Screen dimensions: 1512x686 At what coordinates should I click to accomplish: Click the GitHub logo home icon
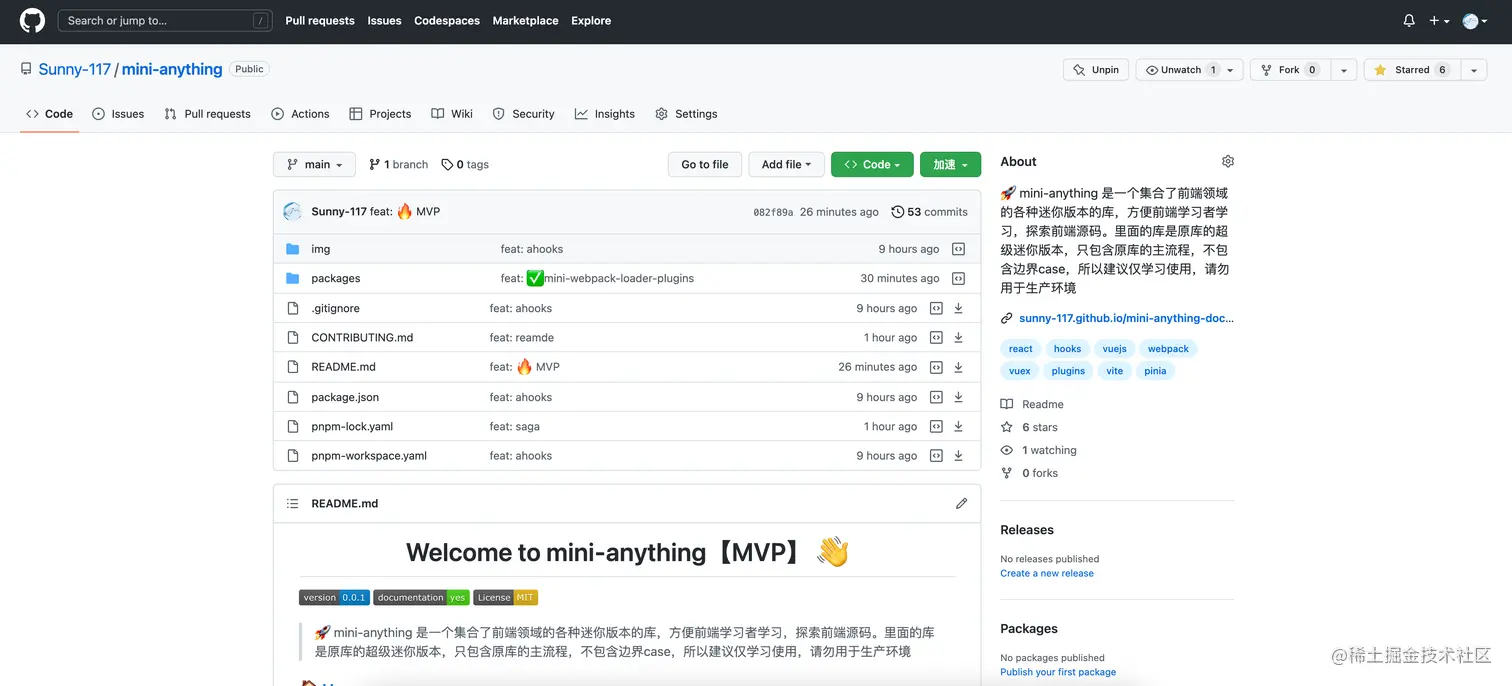tap(32, 20)
